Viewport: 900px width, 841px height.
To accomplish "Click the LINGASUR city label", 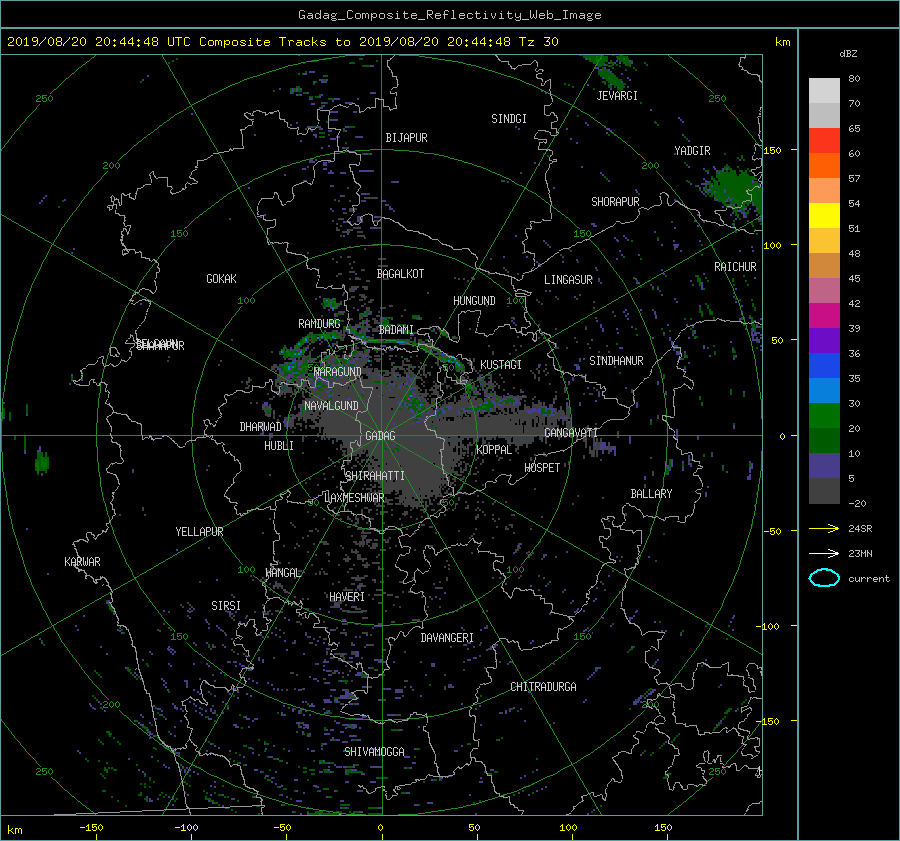I will point(568,280).
